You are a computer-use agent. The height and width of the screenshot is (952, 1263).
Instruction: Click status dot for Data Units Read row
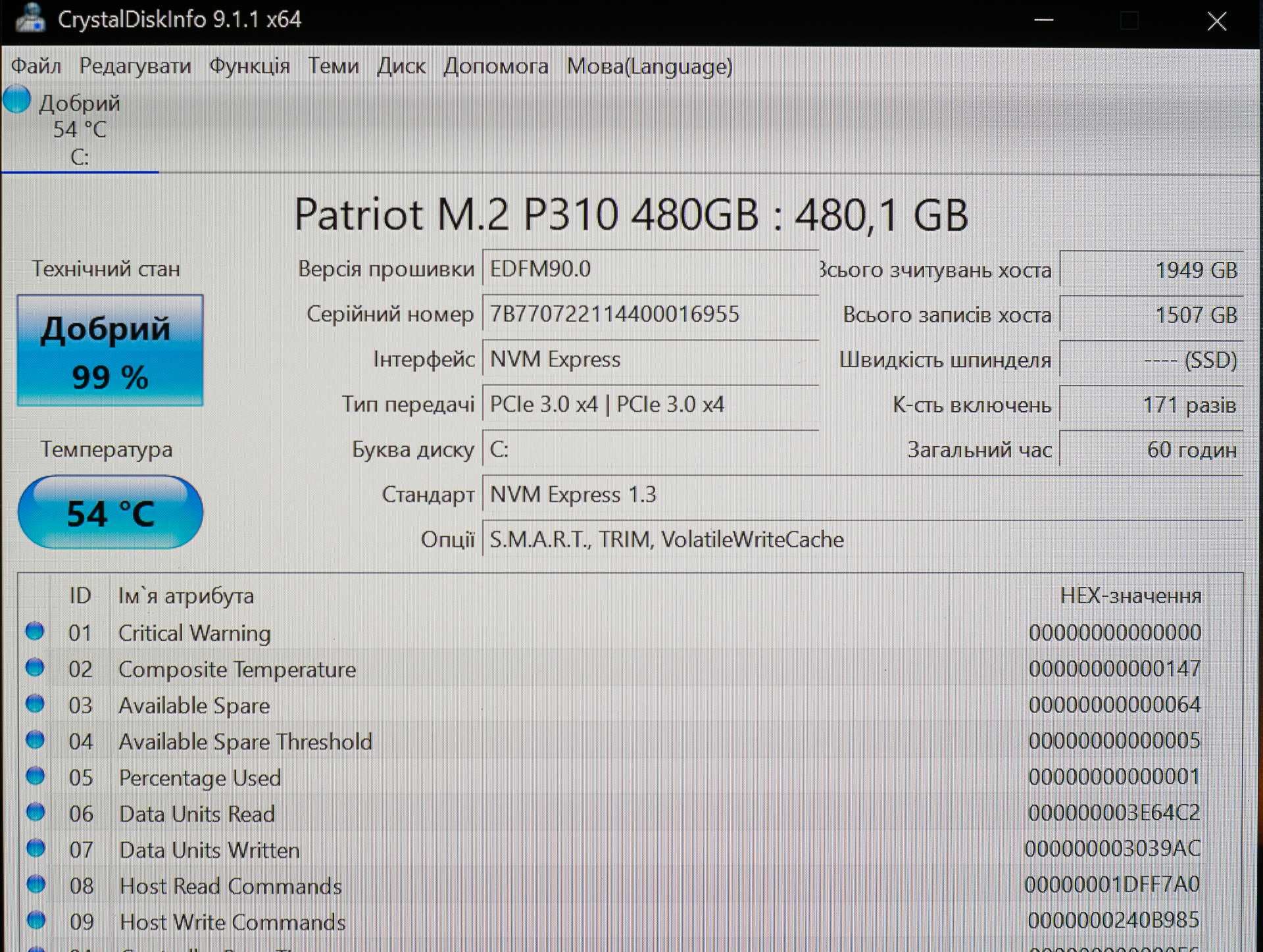pyautogui.click(x=36, y=813)
